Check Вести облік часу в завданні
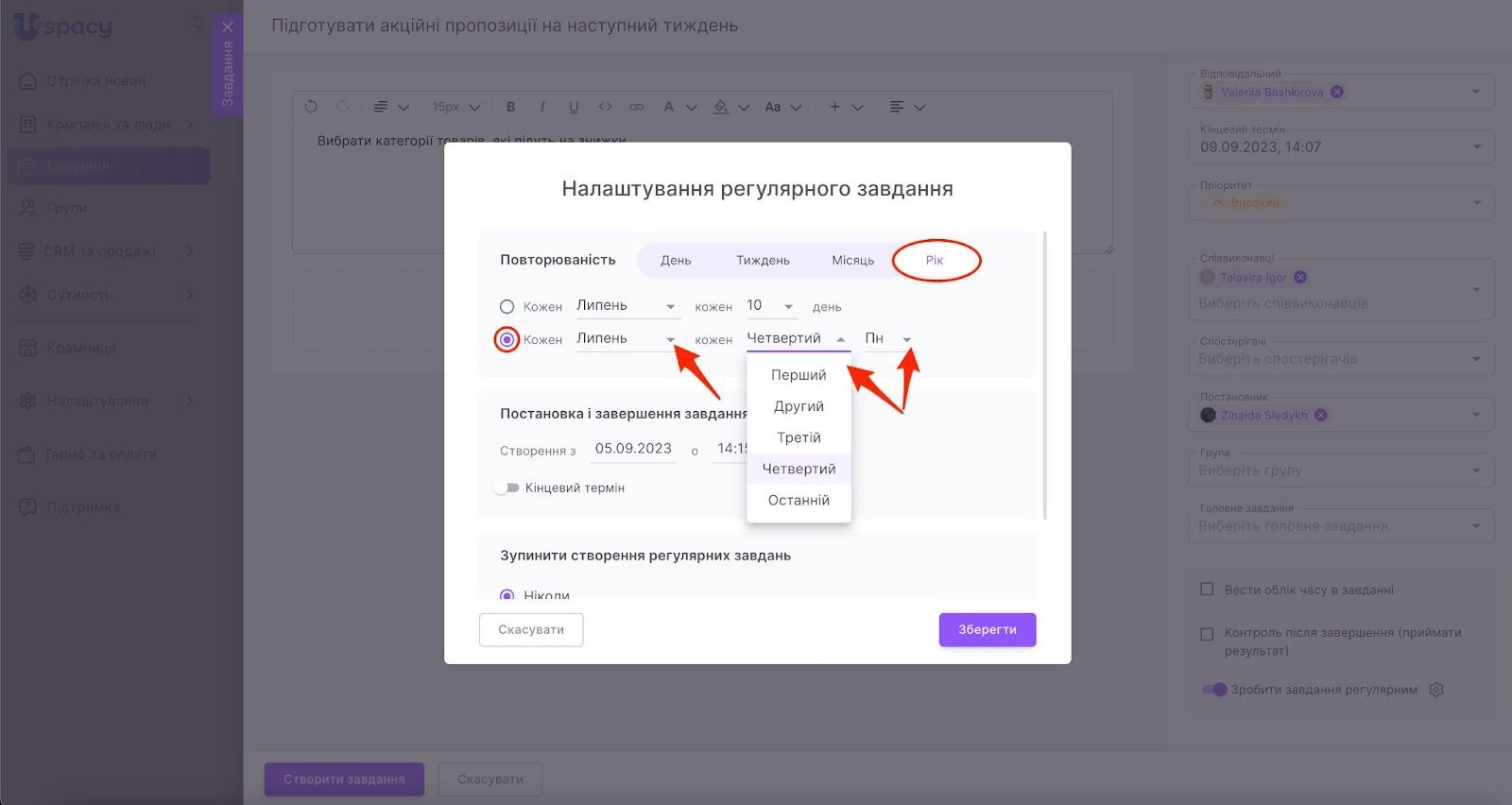The image size is (1512, 805). 1207,590
